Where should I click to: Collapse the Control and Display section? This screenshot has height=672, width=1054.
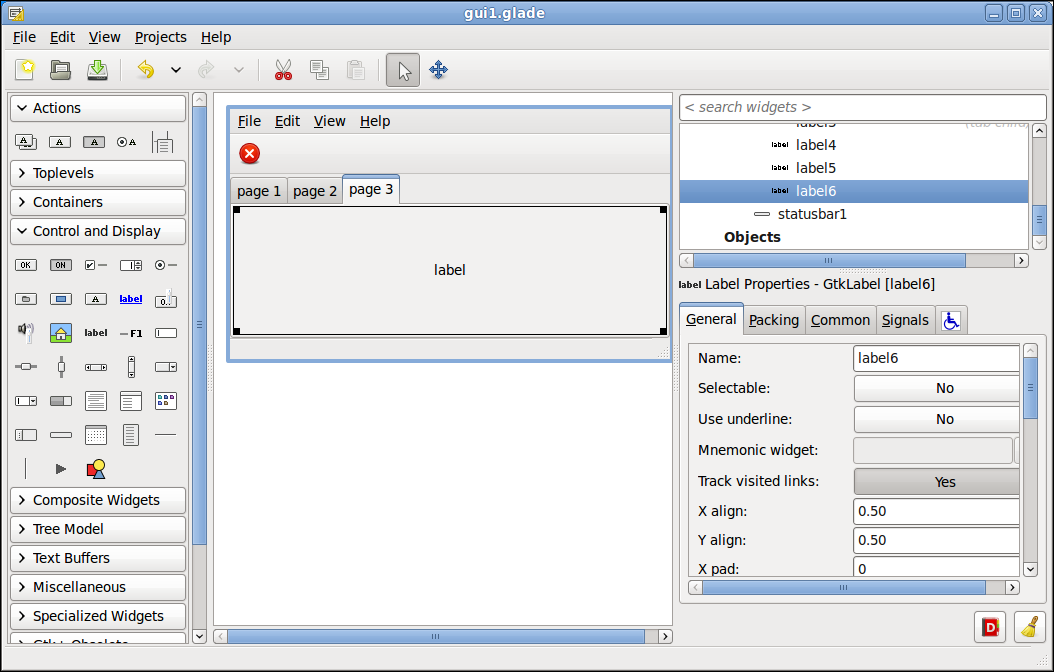click(98, 231)
